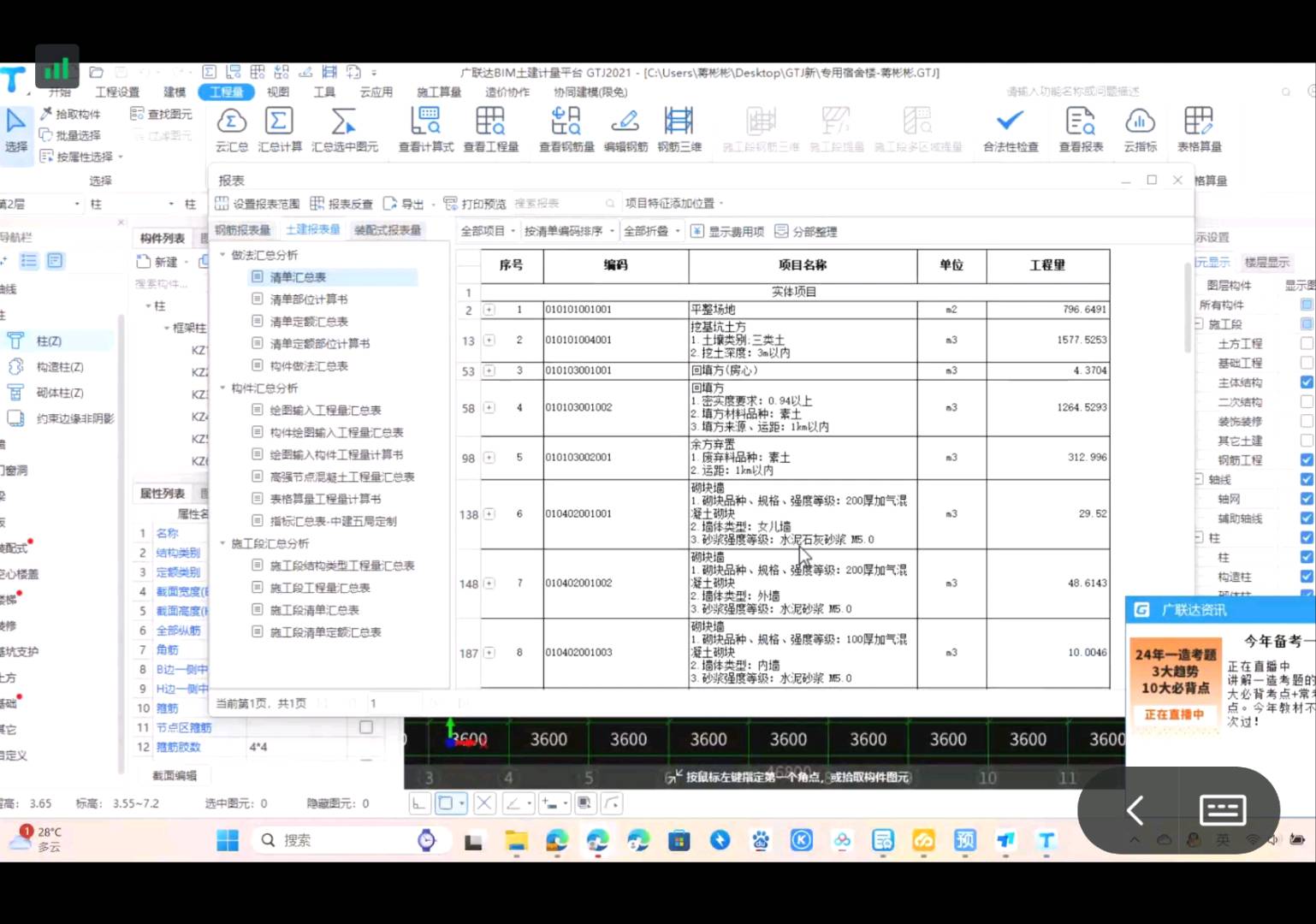Click 查看钢筋量 icon

(566, 130)
